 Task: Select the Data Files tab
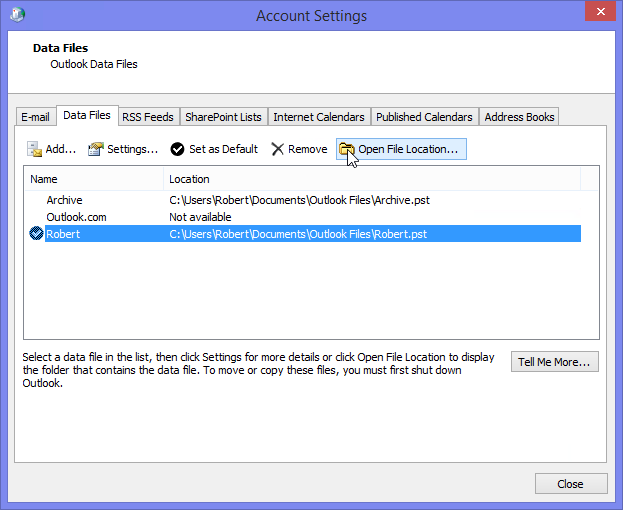(87, 116)
